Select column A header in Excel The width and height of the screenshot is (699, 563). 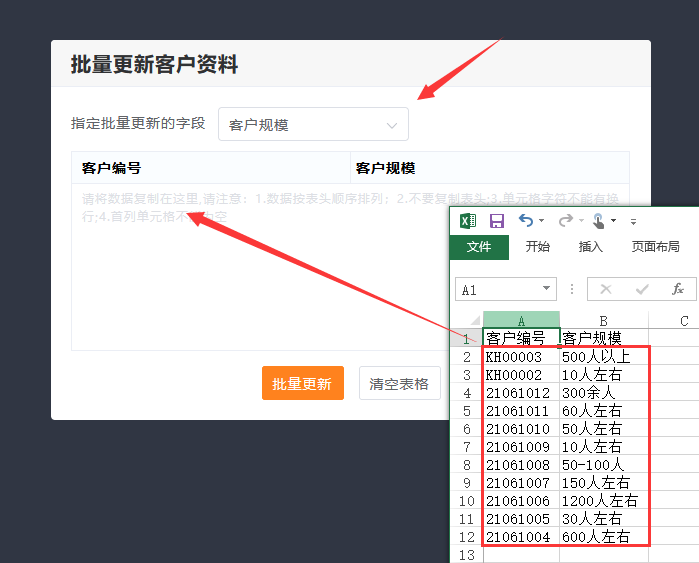[x=521, y=320]
